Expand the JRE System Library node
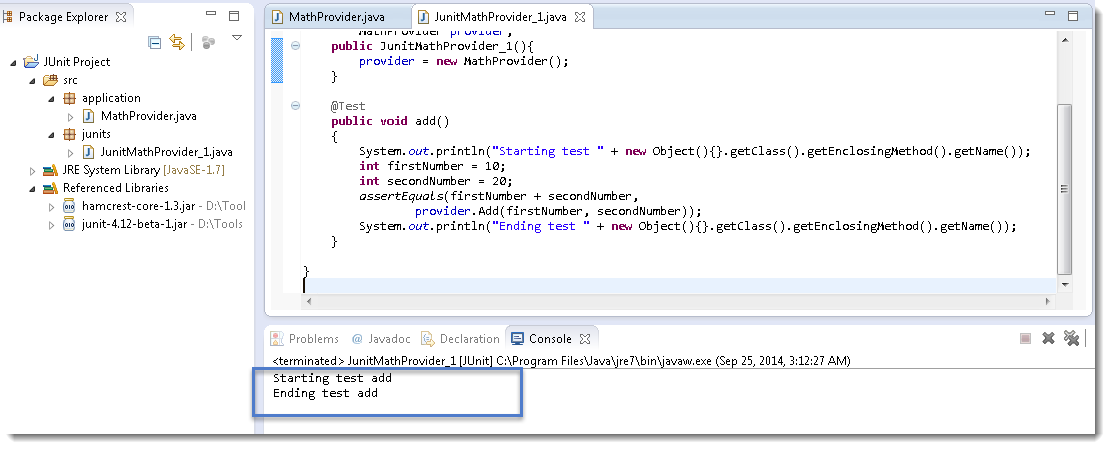The height and width of the screenshot is (449, 1110). [33, 170]
